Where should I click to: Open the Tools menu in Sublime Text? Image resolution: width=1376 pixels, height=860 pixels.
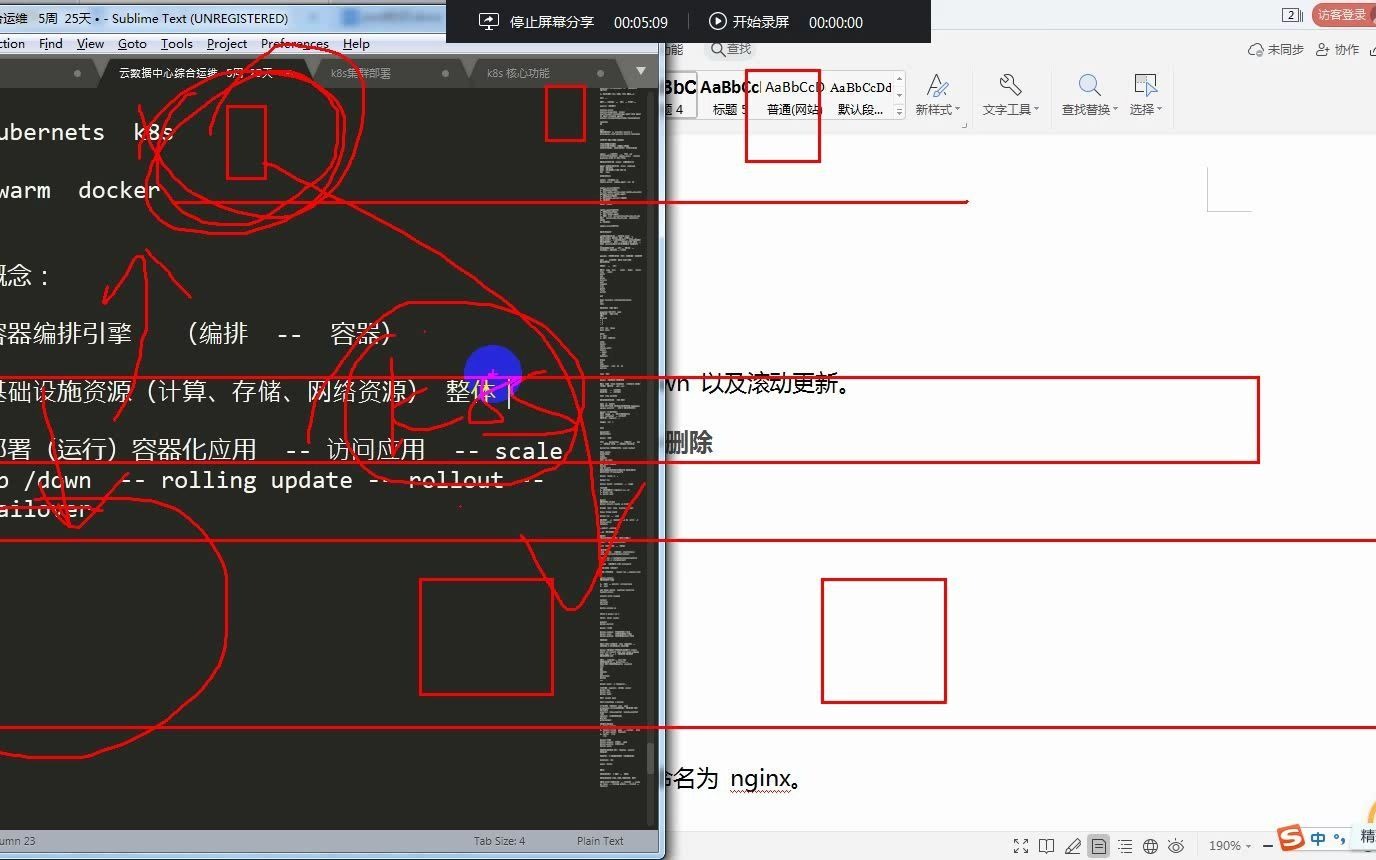[x=177, y=44]
